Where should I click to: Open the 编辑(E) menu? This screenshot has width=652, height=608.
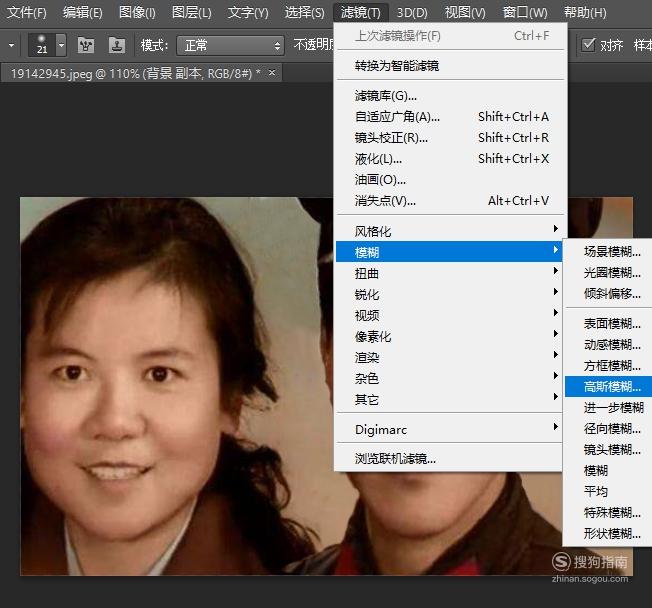83,12
